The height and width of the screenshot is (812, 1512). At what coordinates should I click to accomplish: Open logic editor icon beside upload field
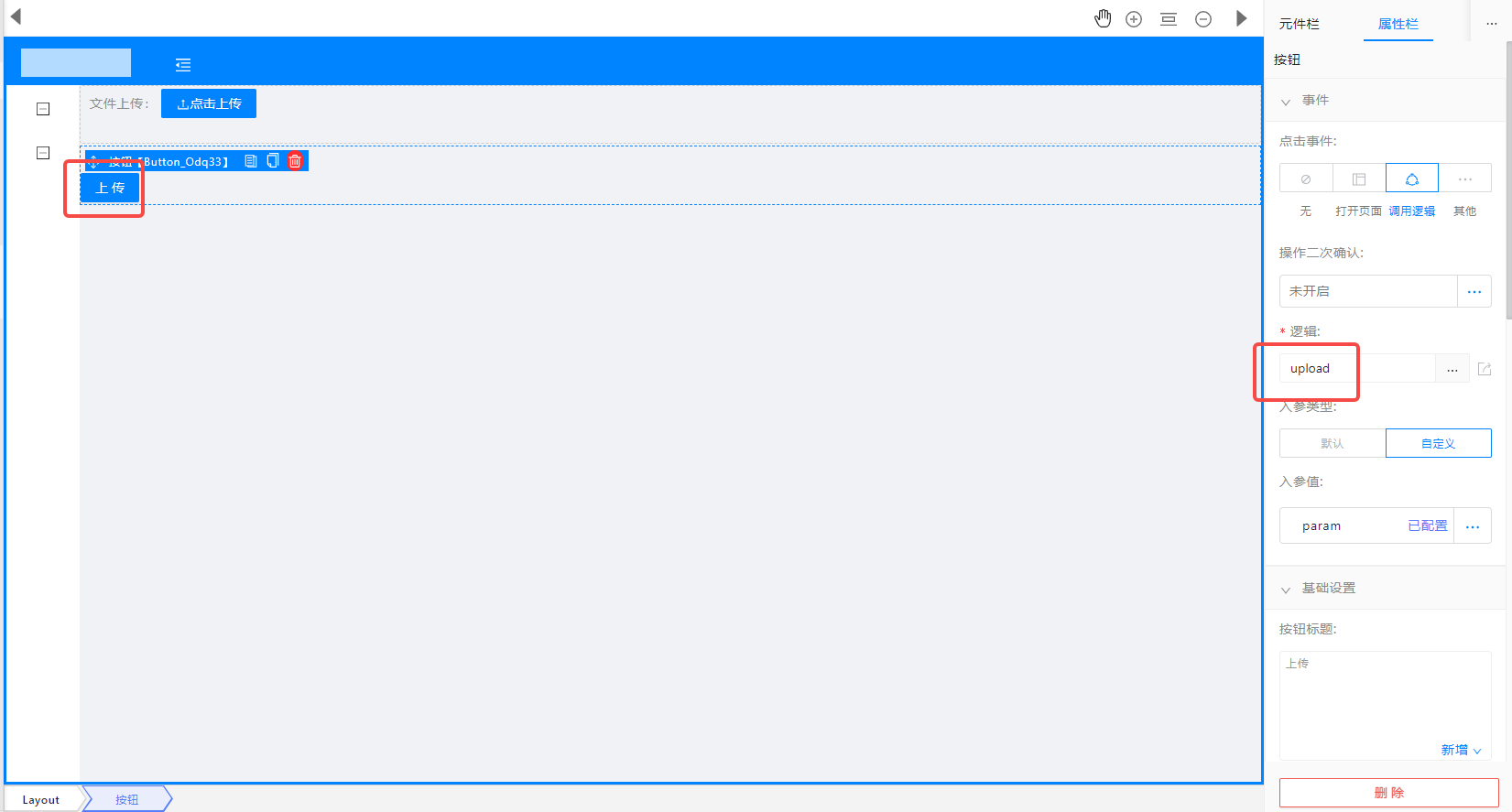pos(1485,369)
